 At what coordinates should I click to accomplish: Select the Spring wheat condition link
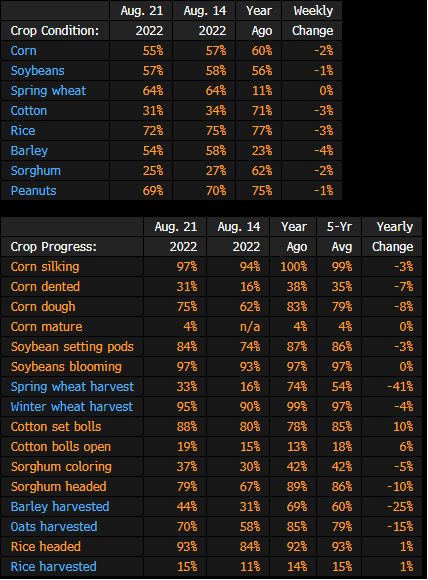coord(48,91)
